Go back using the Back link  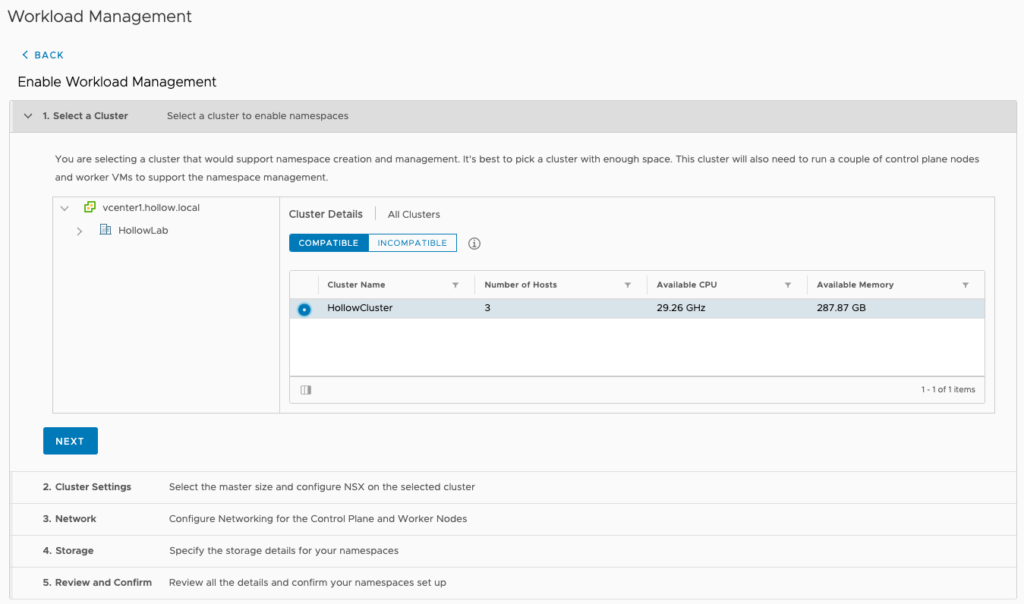pyautogui.click(x=43, y=55)
